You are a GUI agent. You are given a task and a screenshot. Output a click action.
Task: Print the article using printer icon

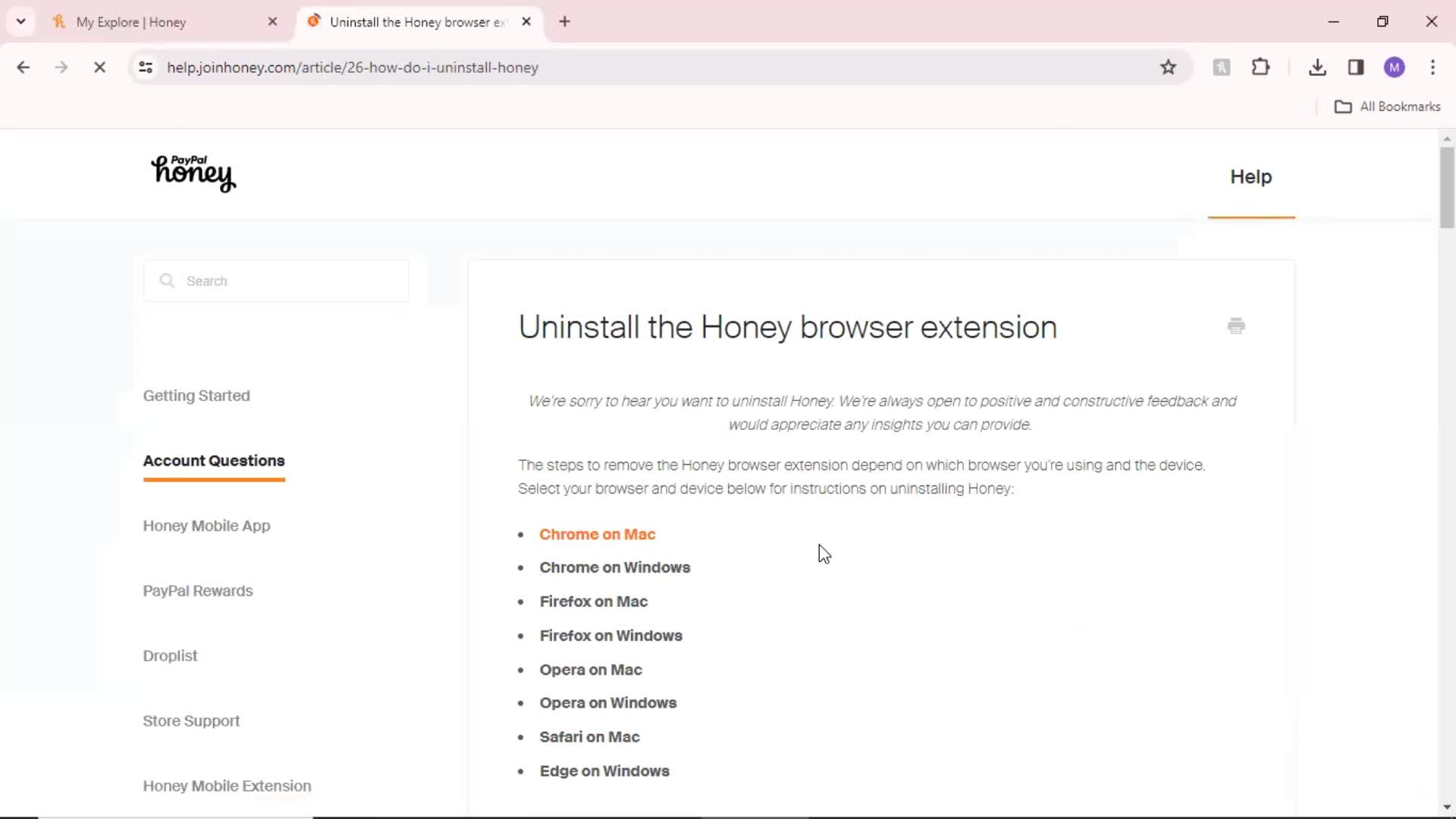(x=1236, y=326)
